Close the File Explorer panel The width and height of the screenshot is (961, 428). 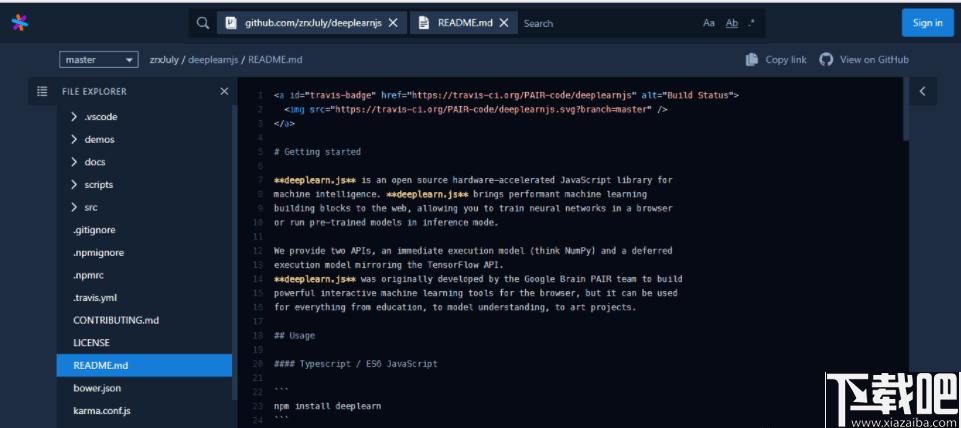(x=224, y=91)
